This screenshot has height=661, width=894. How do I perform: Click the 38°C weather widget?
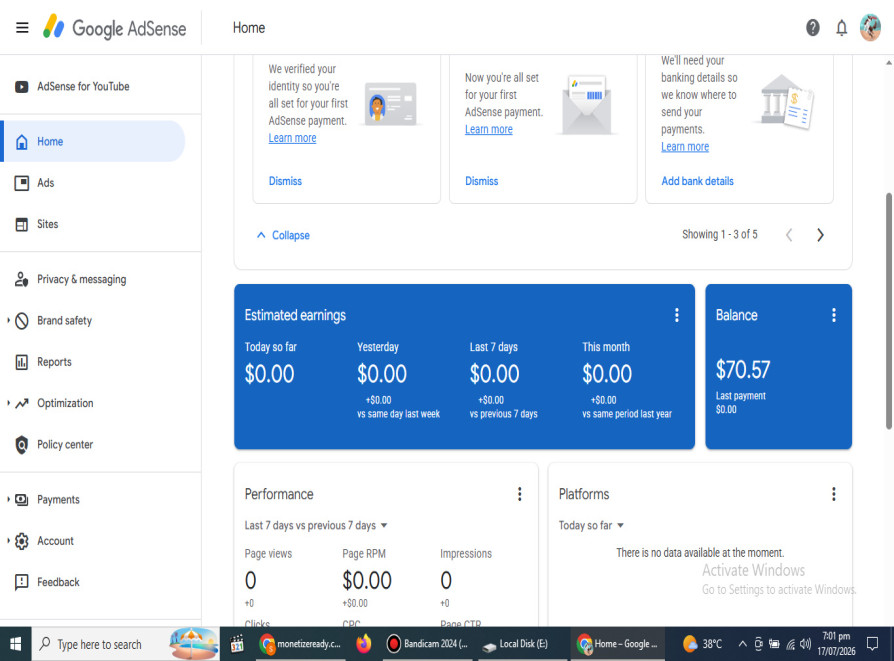tap(703, 644)
